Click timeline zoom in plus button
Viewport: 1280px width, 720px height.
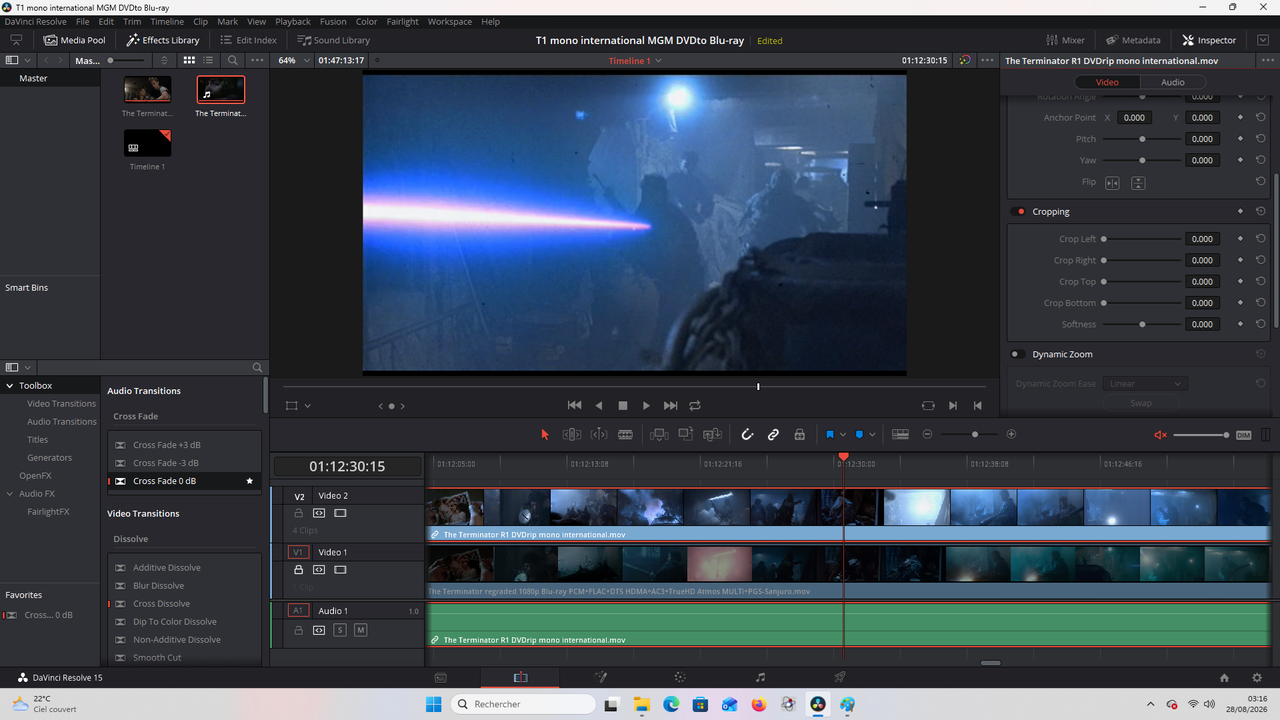(1011, 434)
